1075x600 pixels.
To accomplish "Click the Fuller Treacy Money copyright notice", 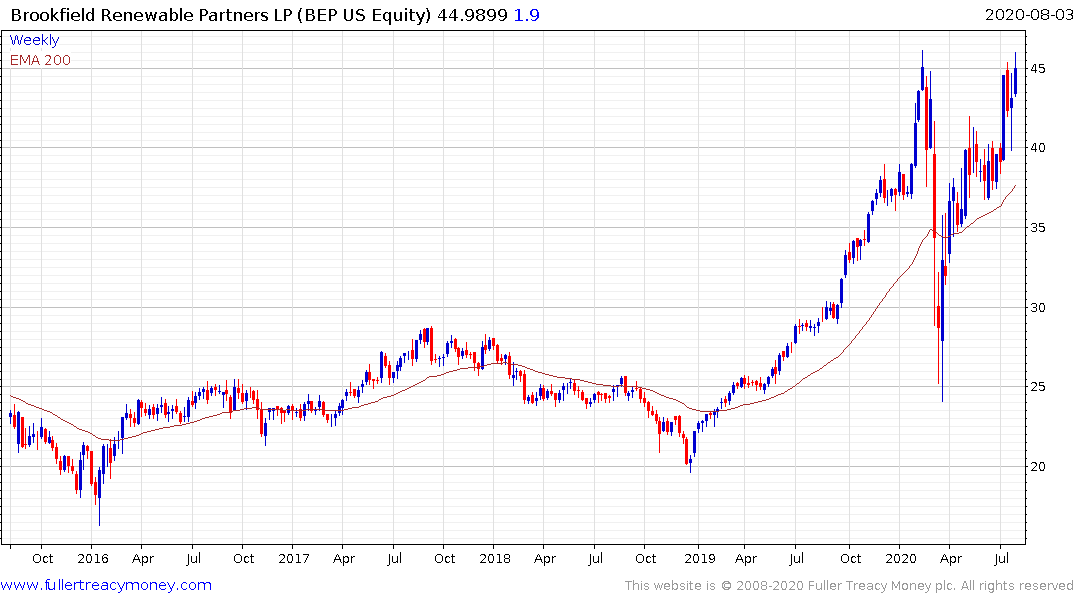I will [849, 585].
